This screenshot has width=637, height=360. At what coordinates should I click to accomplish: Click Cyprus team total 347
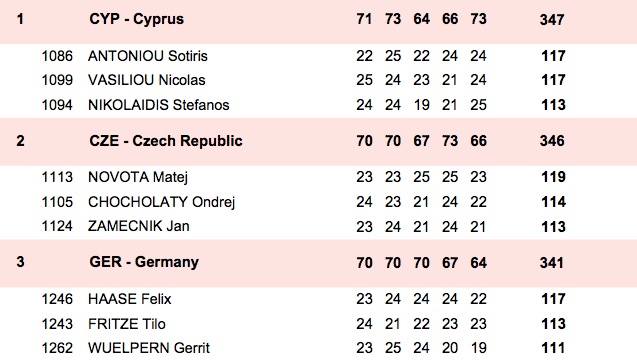click(552, 20)
